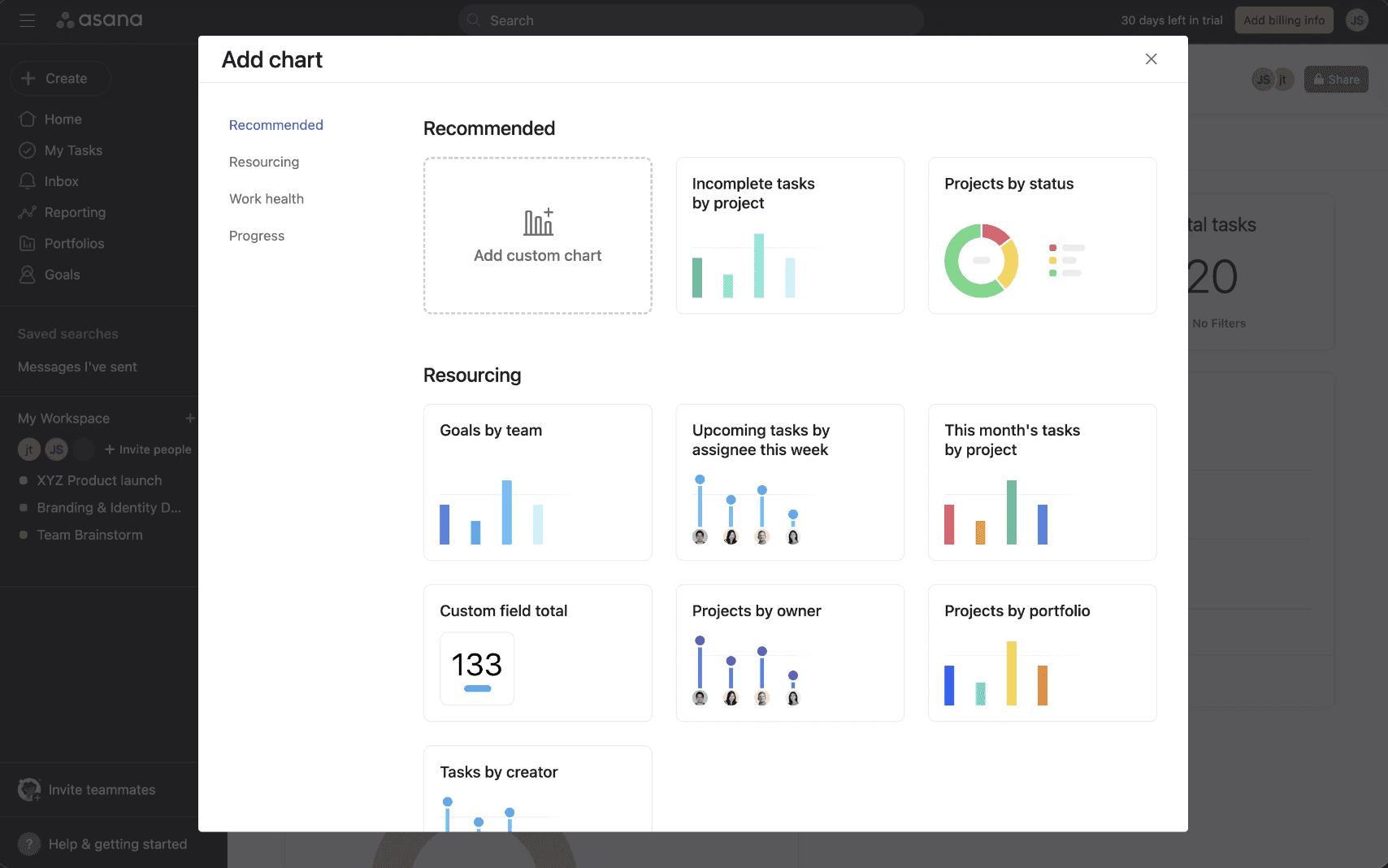Choose Upcoming tasks by assignee chart
This screenshot has height=868, width=1388.
tap(790, 482)
